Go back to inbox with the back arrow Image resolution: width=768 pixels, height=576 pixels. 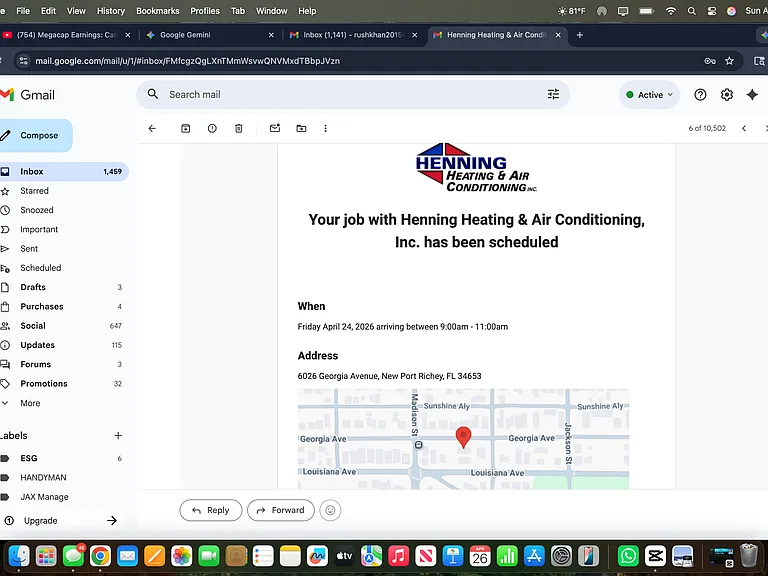152,128
